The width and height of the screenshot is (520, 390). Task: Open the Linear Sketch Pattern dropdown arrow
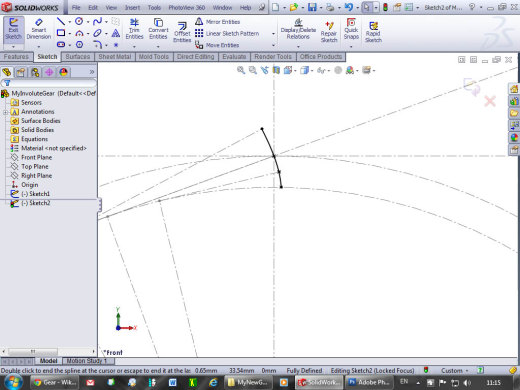(x=273, y=34)
